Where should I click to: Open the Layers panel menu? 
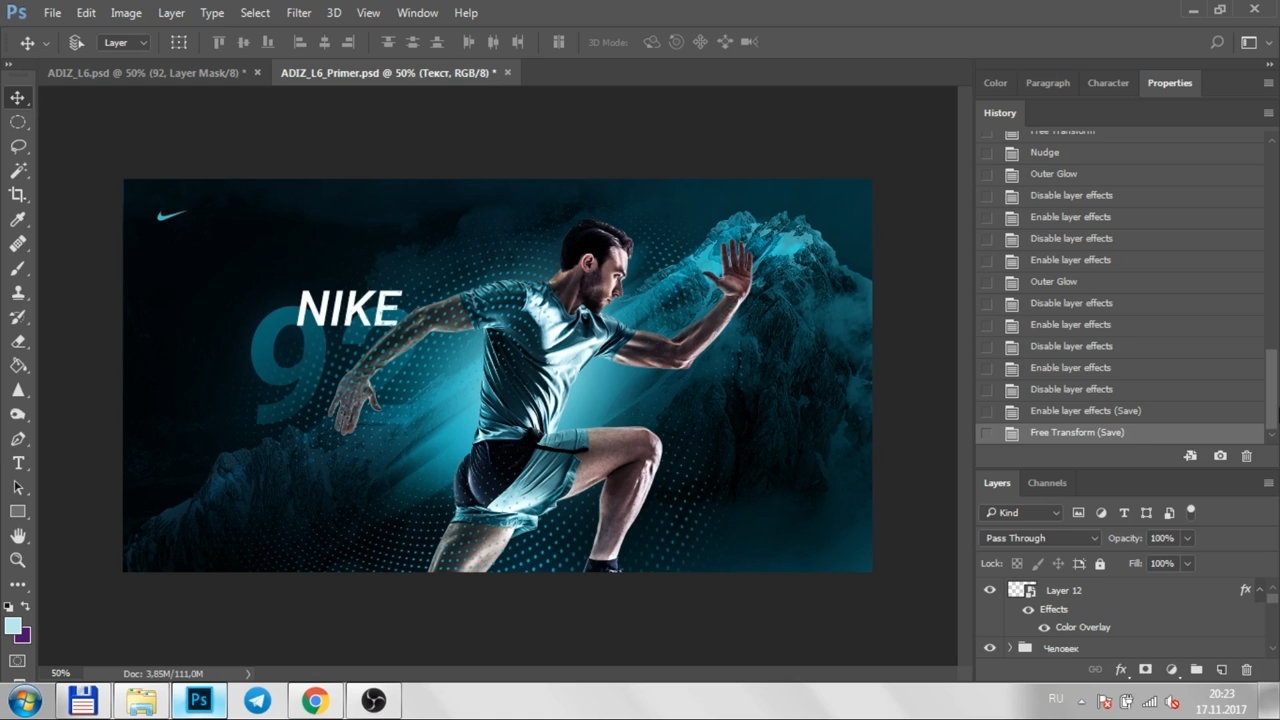(1268, 483)
